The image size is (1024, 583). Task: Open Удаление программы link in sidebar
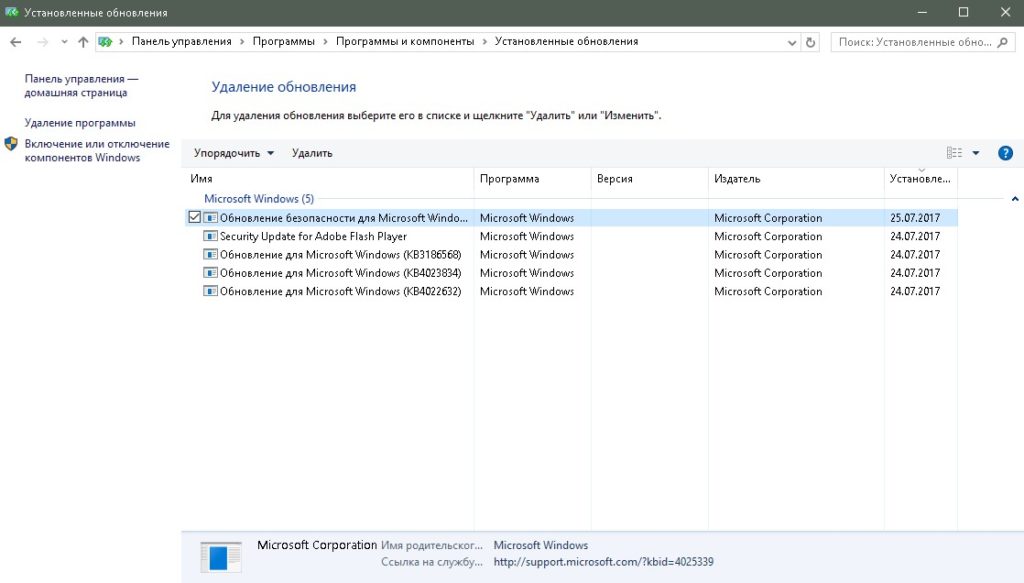point(80,123)
